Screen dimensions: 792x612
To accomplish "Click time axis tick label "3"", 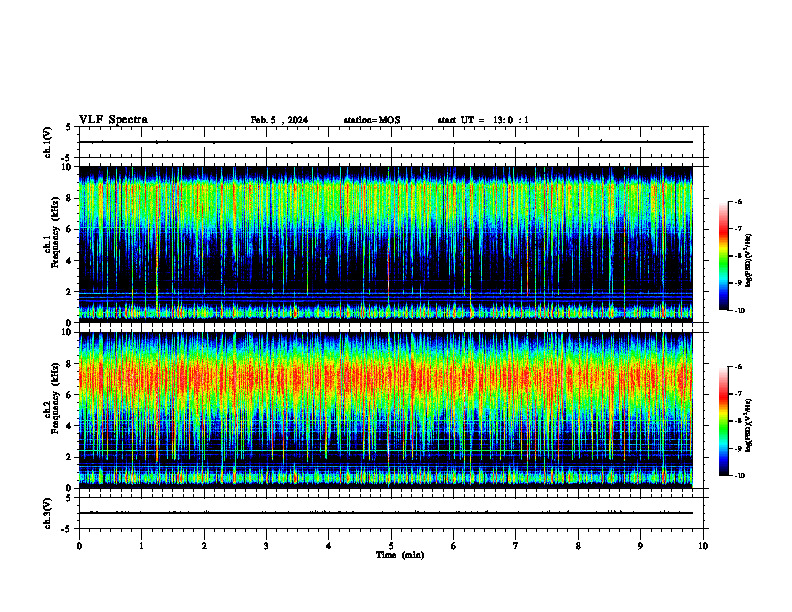I will [266, 546].
